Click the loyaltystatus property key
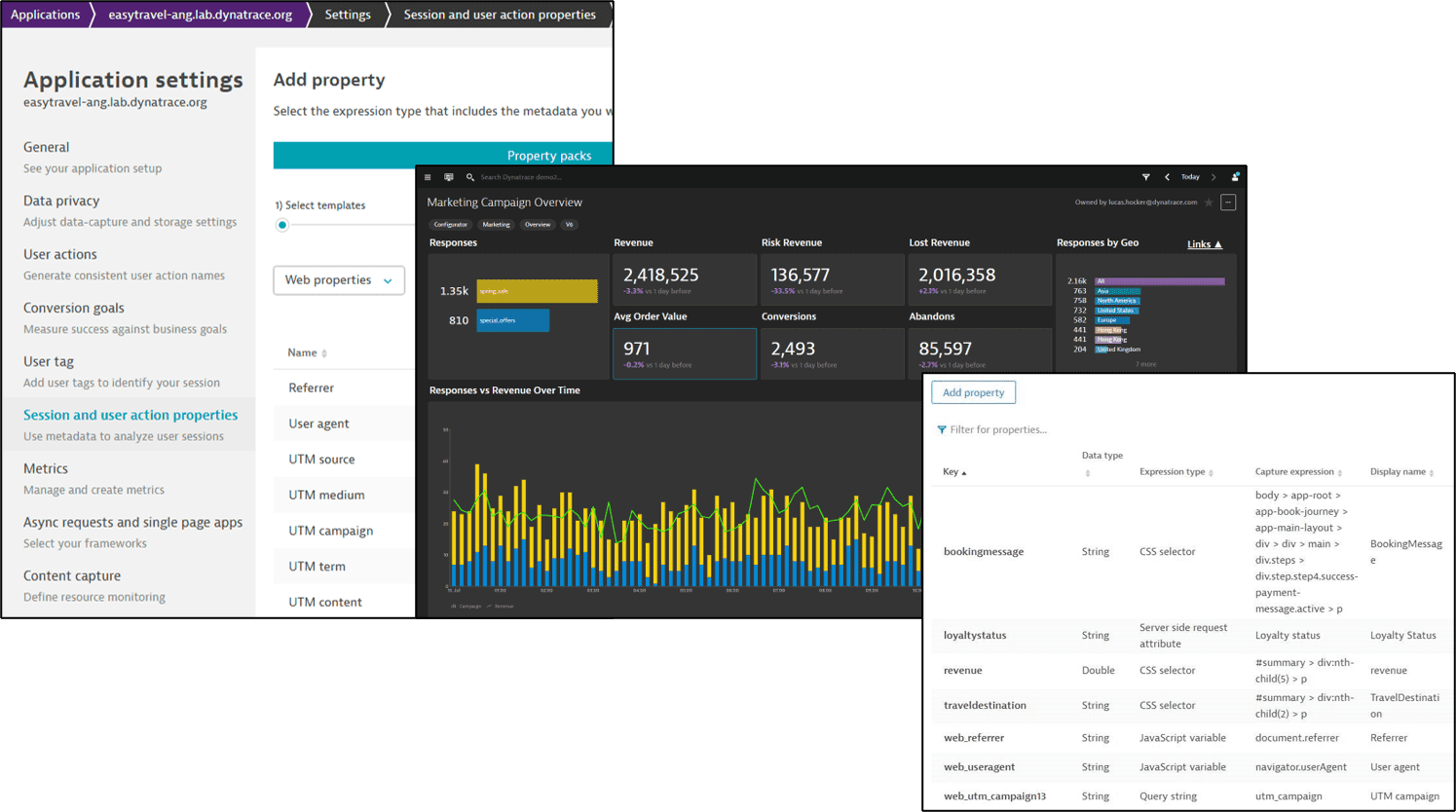 975,636
